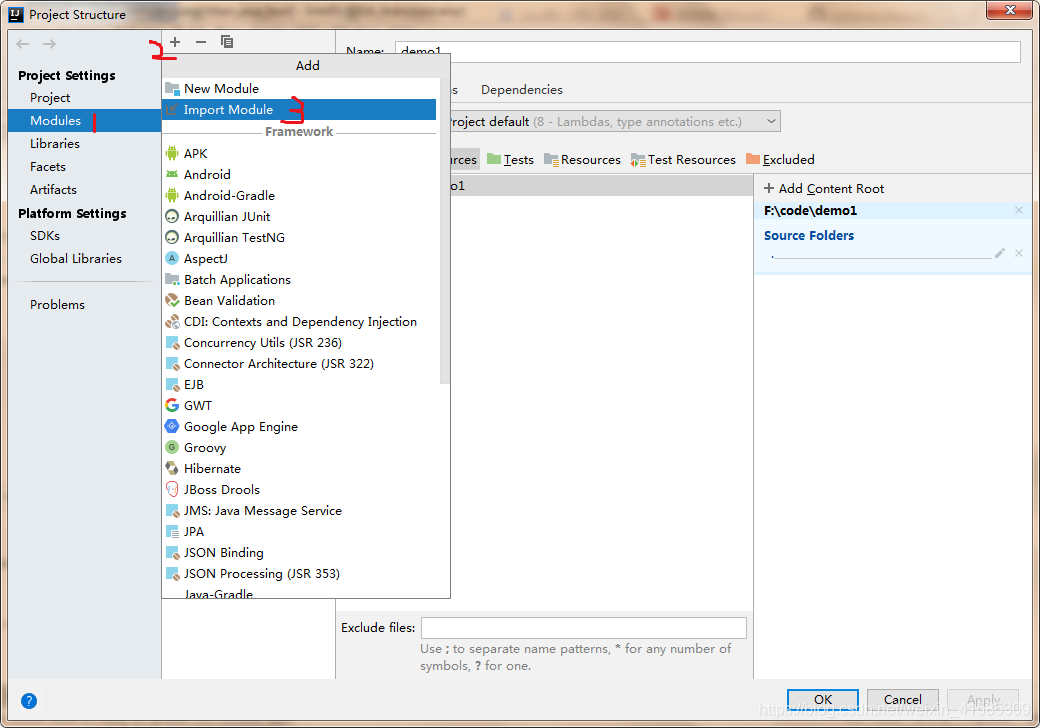Click the JSON Binding icon
The height and width of the screenshot is (728, 1040).
[172, 552]
